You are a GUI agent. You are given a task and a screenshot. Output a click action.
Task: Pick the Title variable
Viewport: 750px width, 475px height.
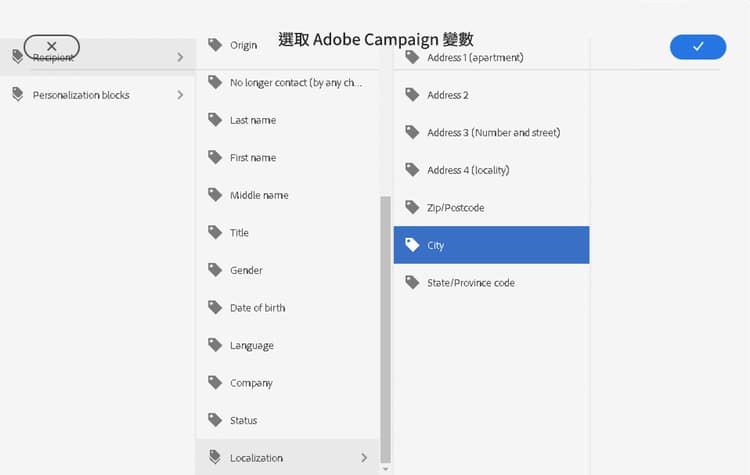pyautogui.click(x=288, y=232)
